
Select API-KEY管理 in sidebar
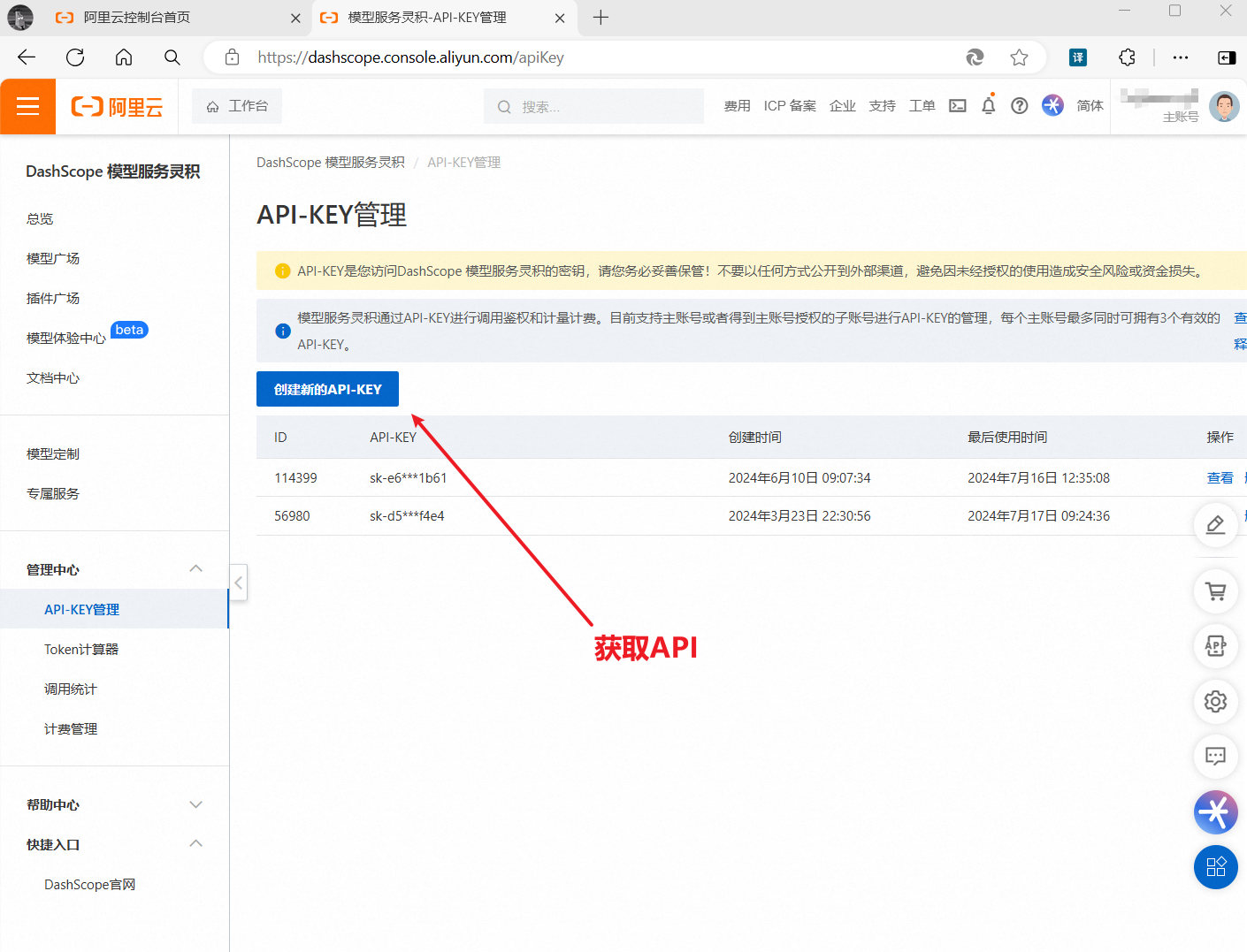(x=114, y=609)
